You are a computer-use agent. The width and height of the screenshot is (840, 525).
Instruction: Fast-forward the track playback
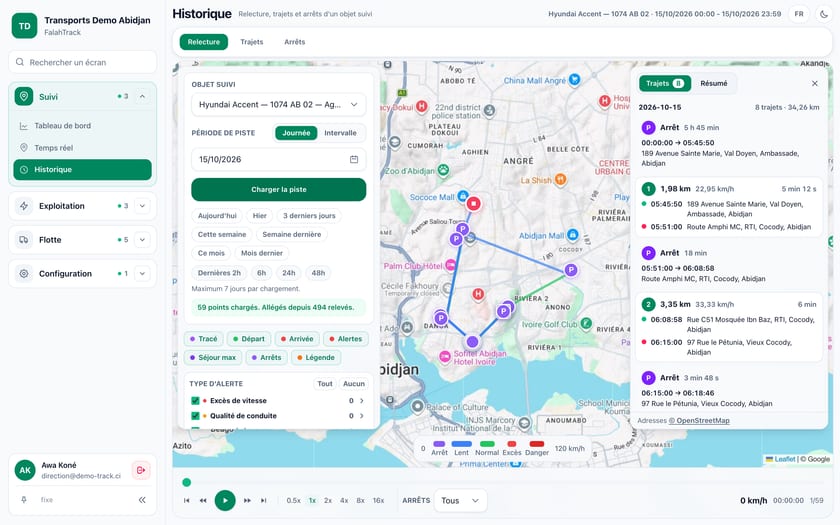pyautogui.click(x=247, y=500)
